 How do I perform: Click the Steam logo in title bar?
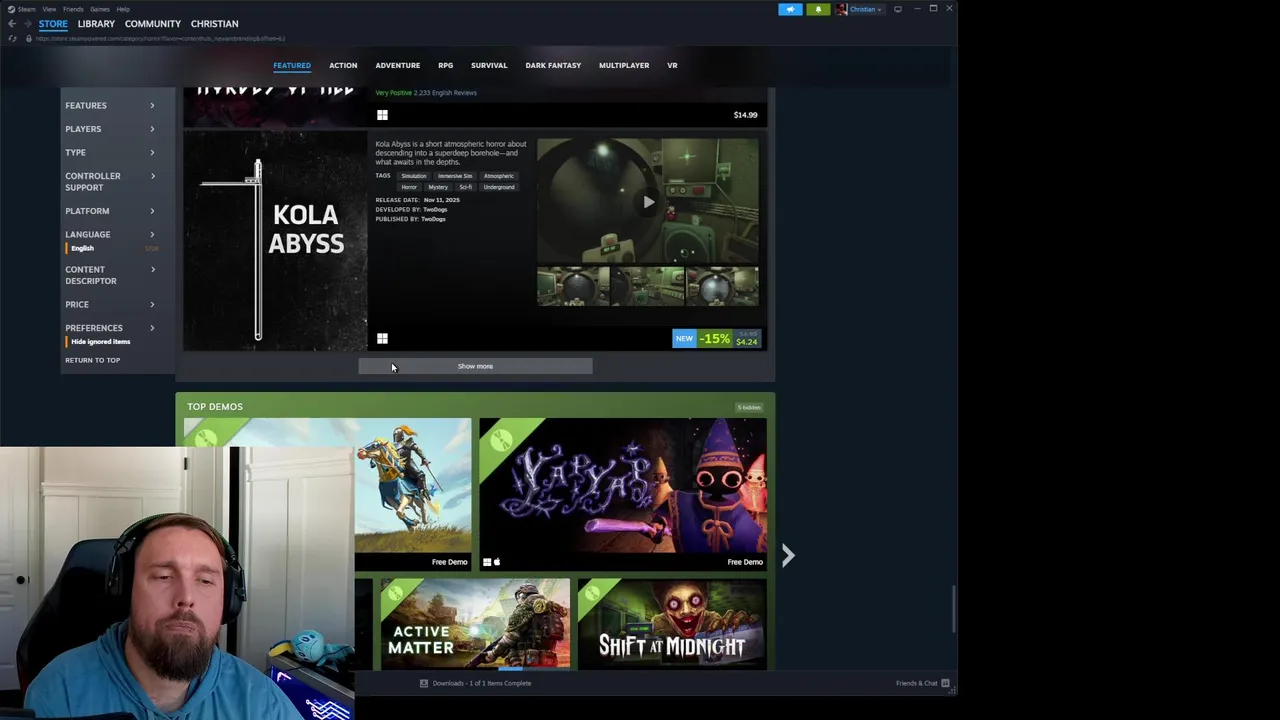(12, 9)
